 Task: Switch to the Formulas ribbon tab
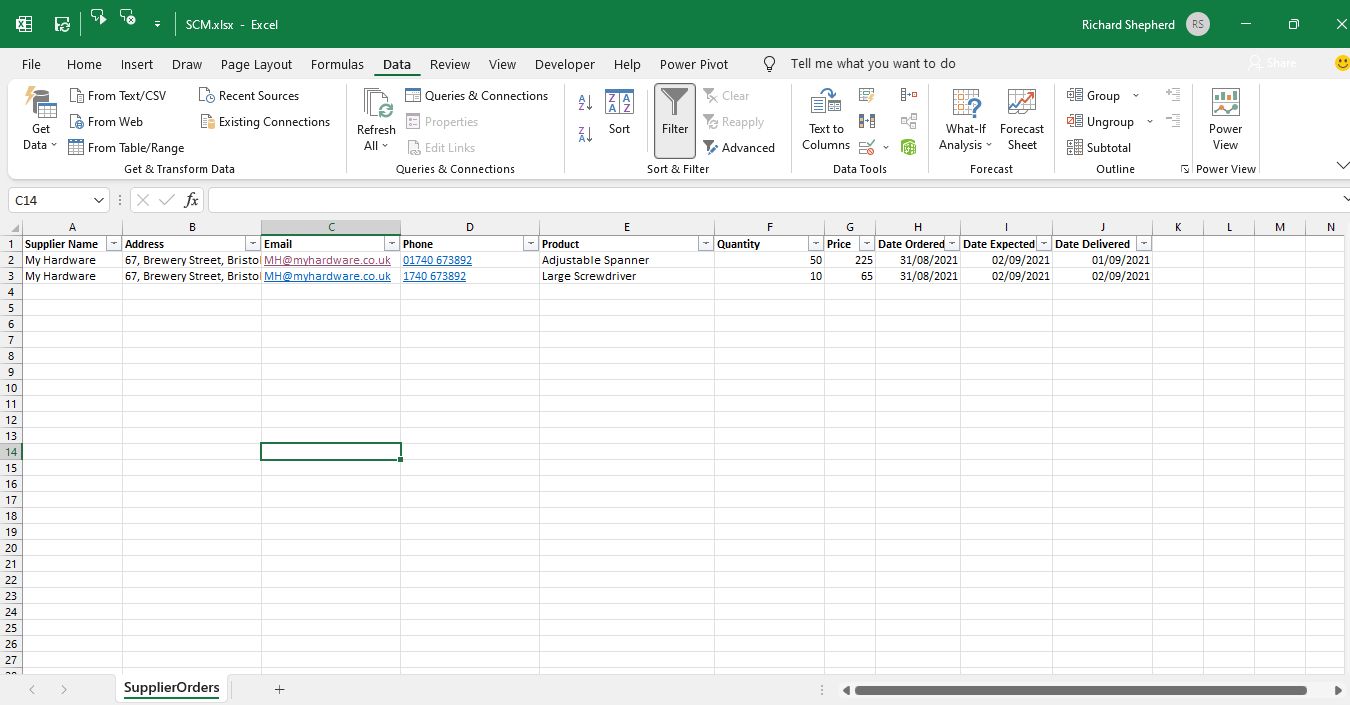[x=337, y=63]
